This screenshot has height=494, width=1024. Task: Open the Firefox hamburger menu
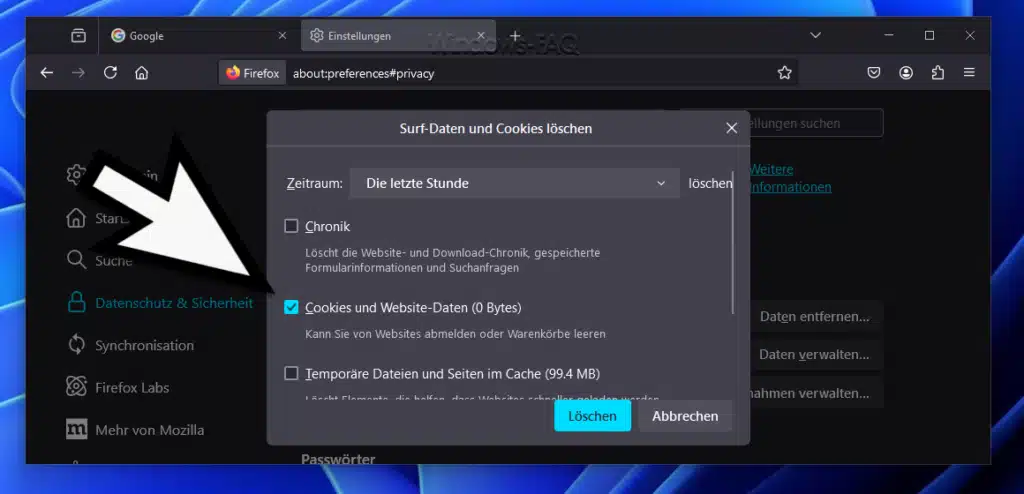[970, 73]
